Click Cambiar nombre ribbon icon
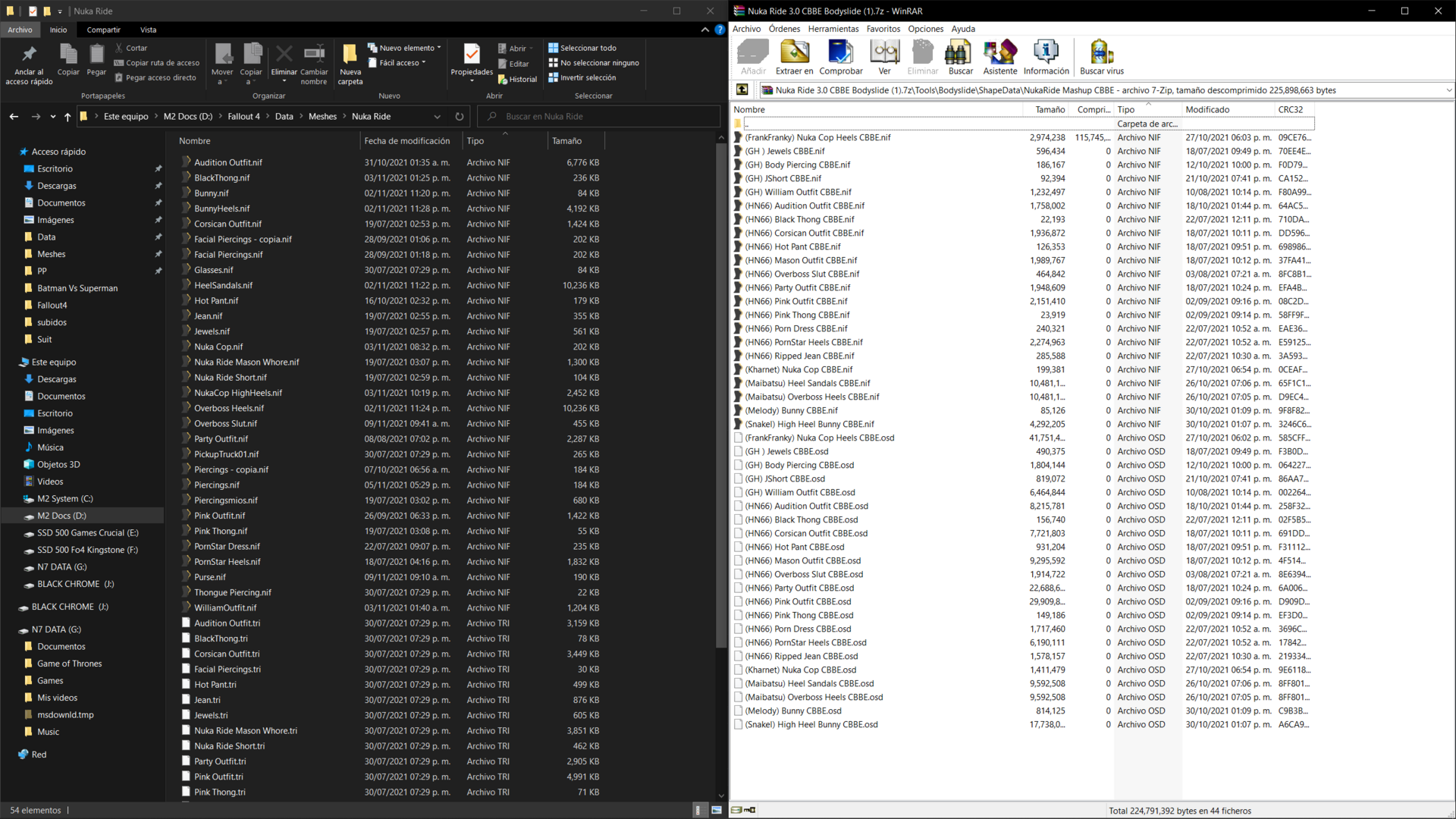This screenshot has height=819, width=1456. tap(314, 54)
